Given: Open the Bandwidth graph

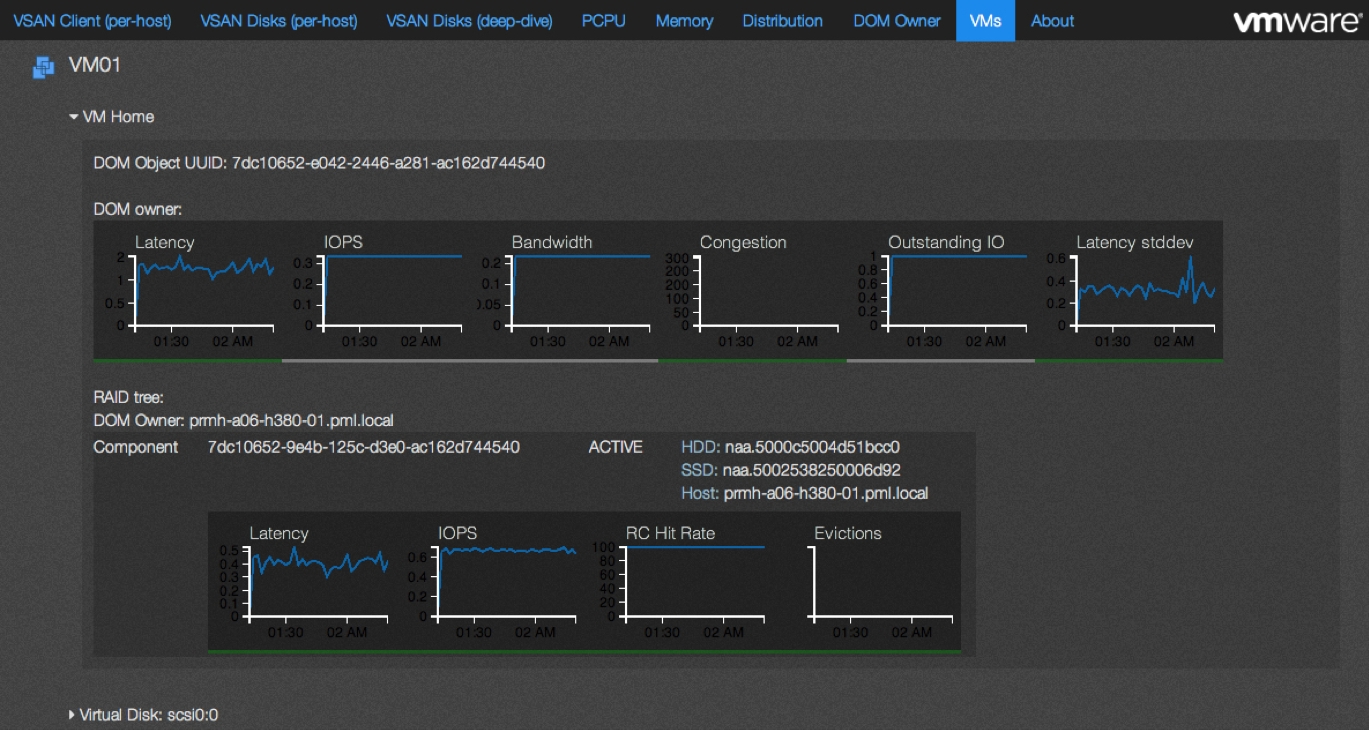Looking at the screenshot, I should tap(564, 291).
